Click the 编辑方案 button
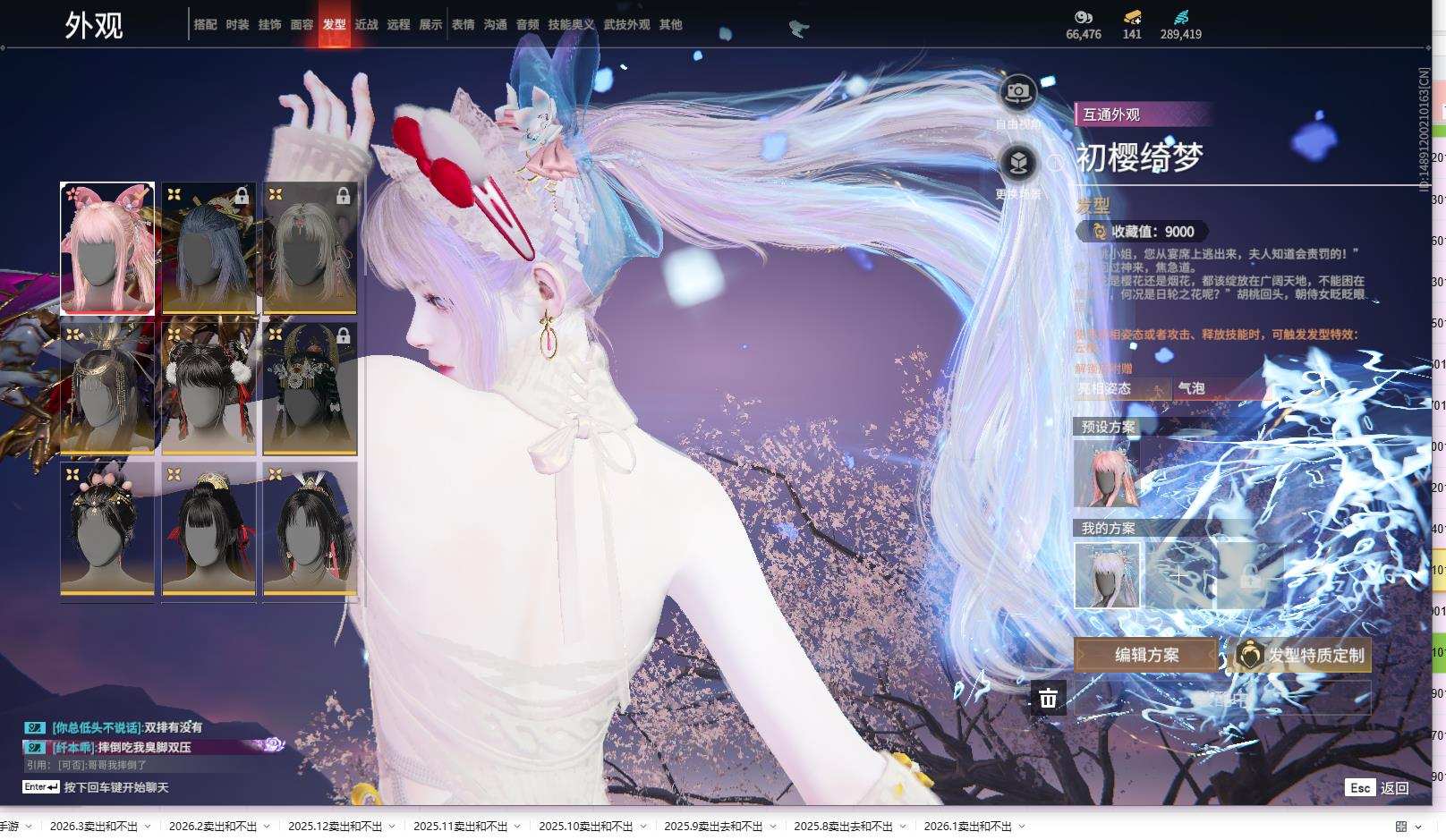Viewport: 1446px width, 840px height. [x=1146, y=655]
